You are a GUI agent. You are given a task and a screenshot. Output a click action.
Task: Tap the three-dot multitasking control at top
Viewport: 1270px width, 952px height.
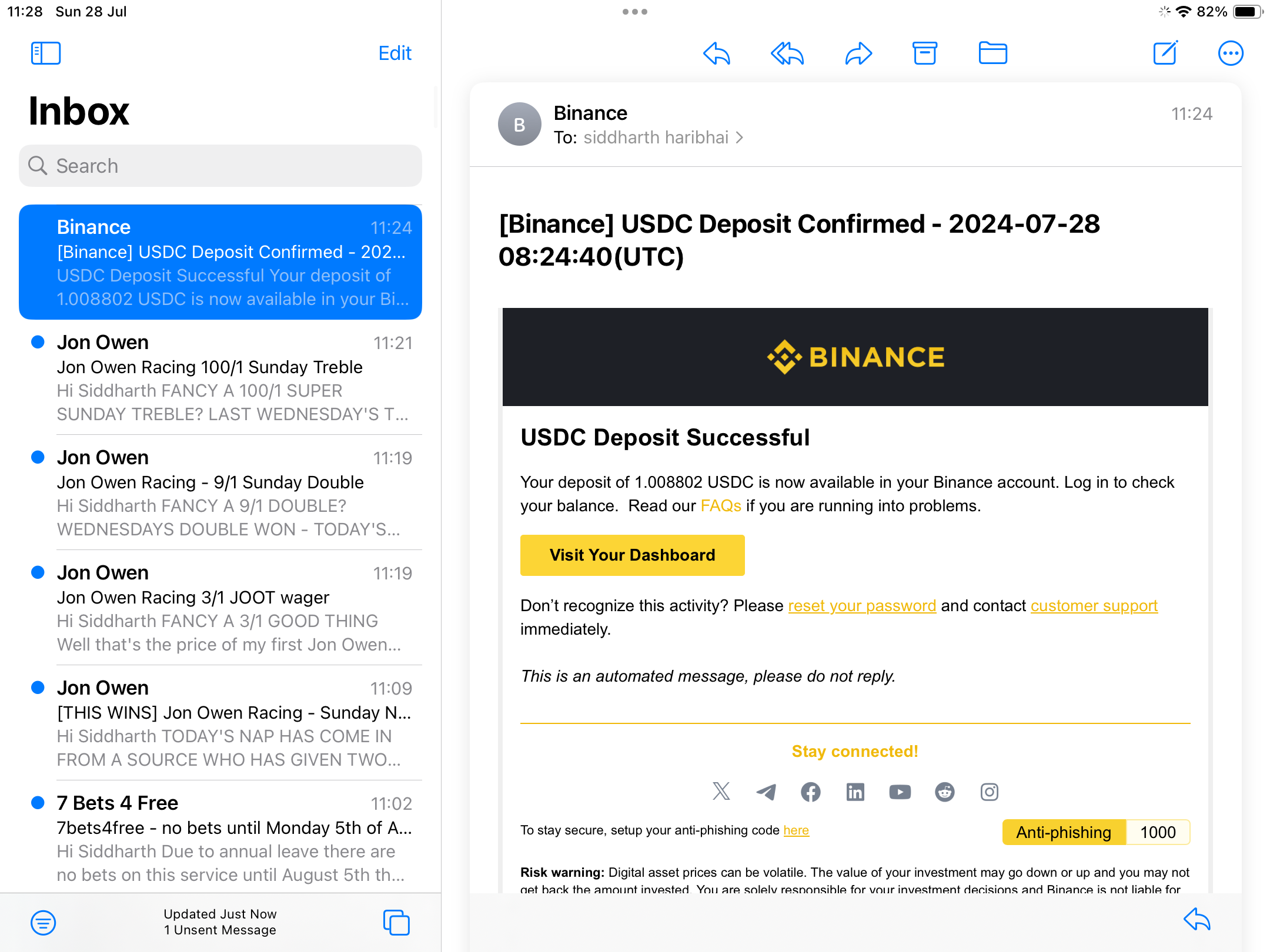tap(635, 12)
